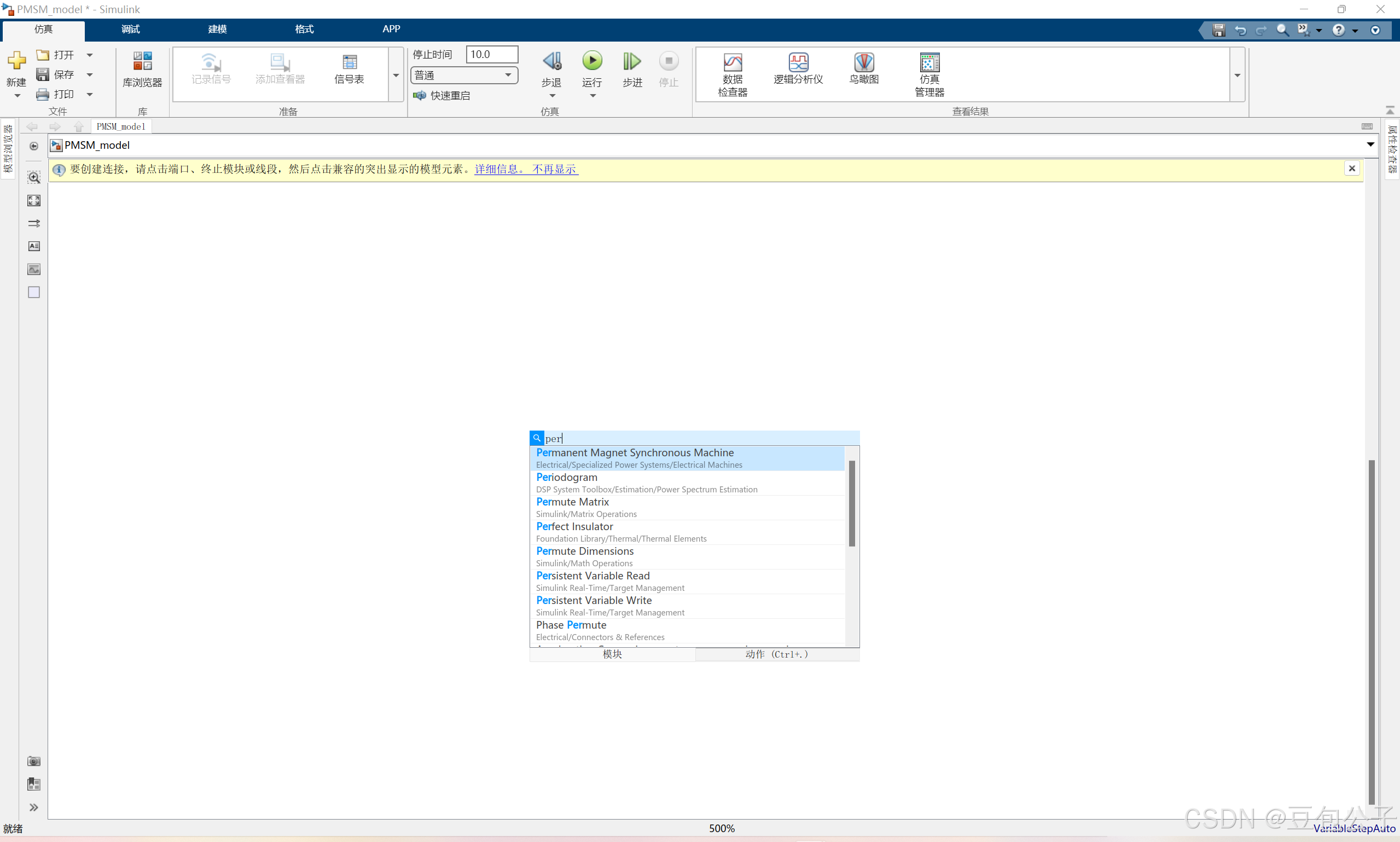The image size is (1400, 842).
Task: Click the search results scrollbar thumb
Action: [851, 503]
